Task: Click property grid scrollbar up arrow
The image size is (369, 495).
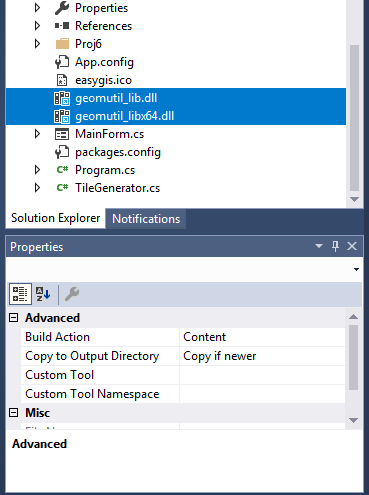Action: pyautogui.click(x=353, y=317)
